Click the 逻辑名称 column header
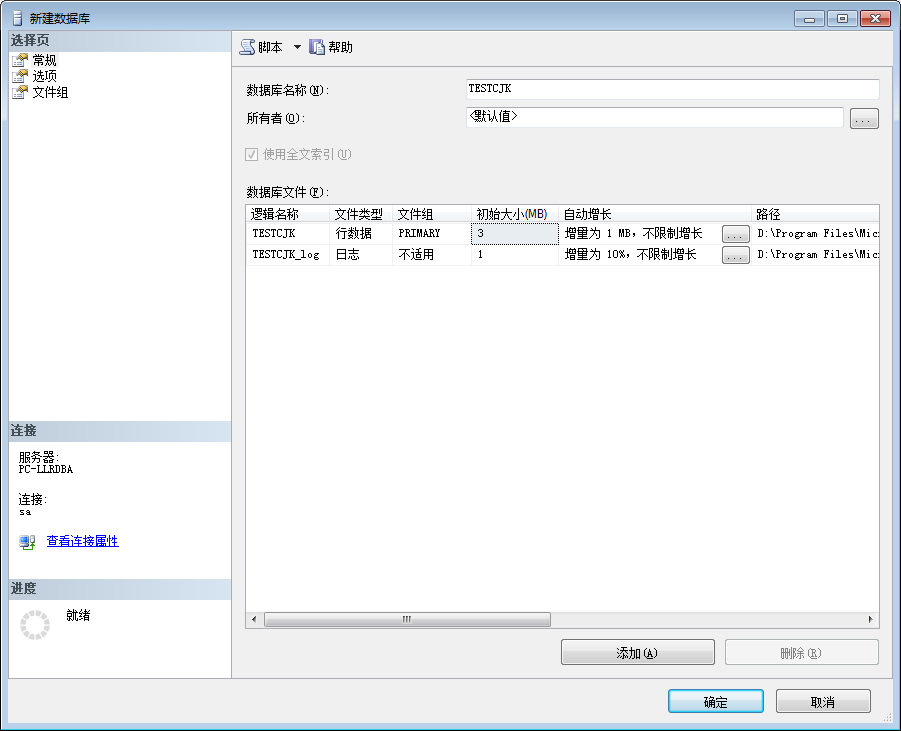The image size is (901, 731). pos(287,214)
